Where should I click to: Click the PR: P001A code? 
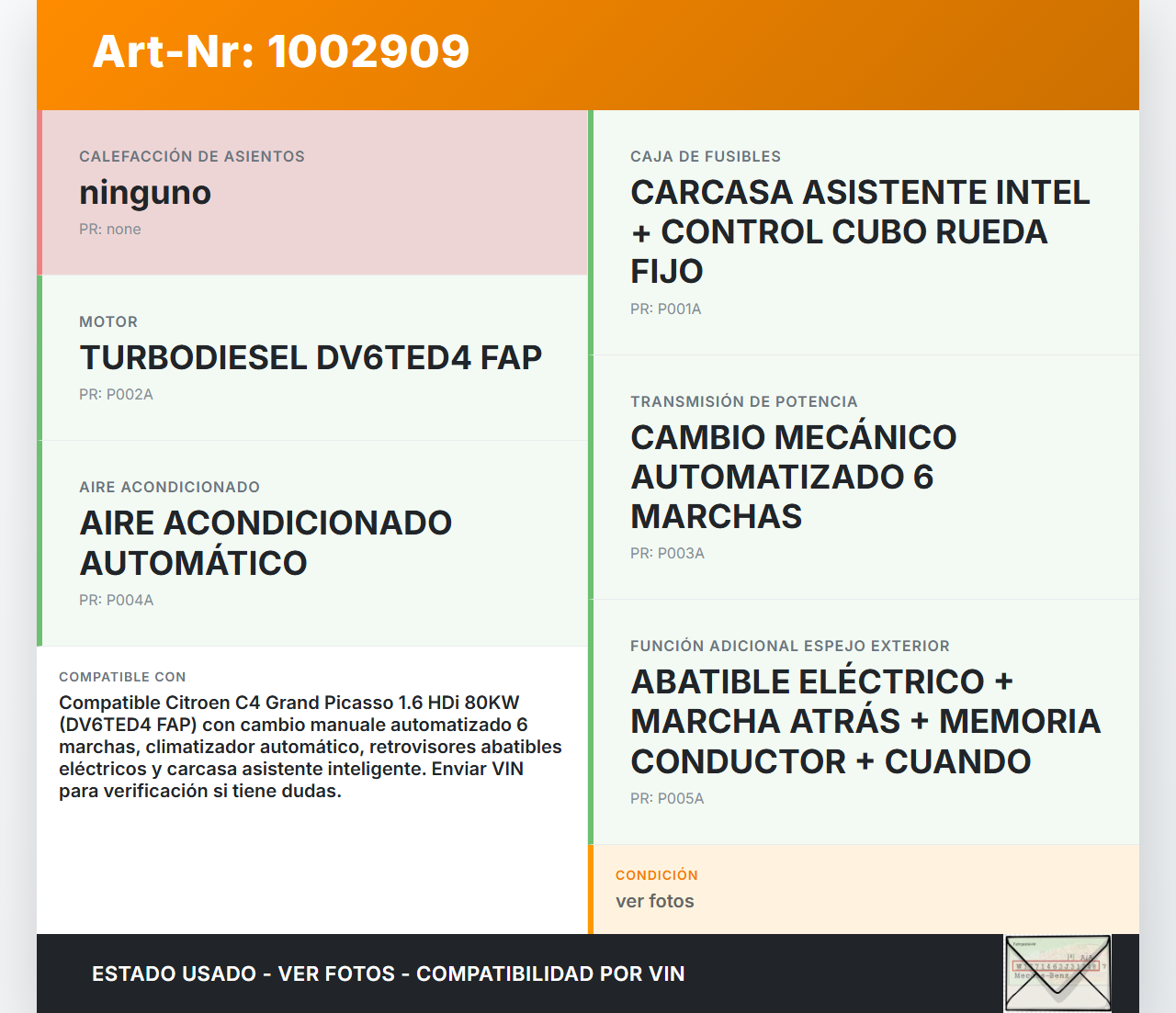point(665,310)
